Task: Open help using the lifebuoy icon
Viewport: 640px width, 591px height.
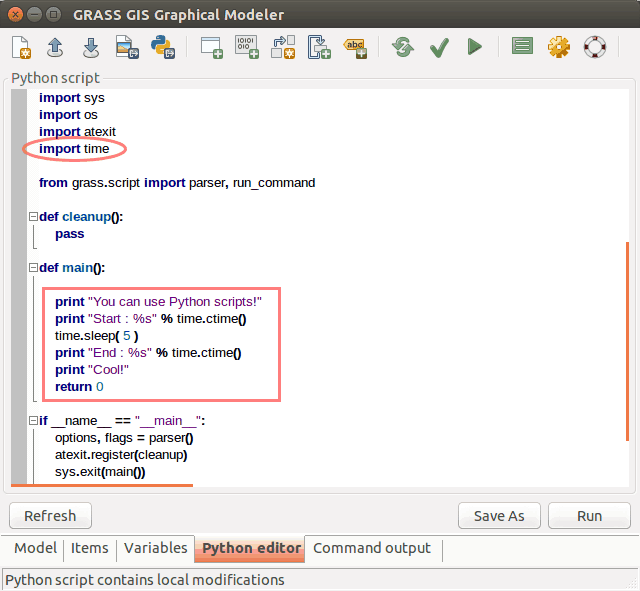Action: pyautogui.click(x=594, y=47)
